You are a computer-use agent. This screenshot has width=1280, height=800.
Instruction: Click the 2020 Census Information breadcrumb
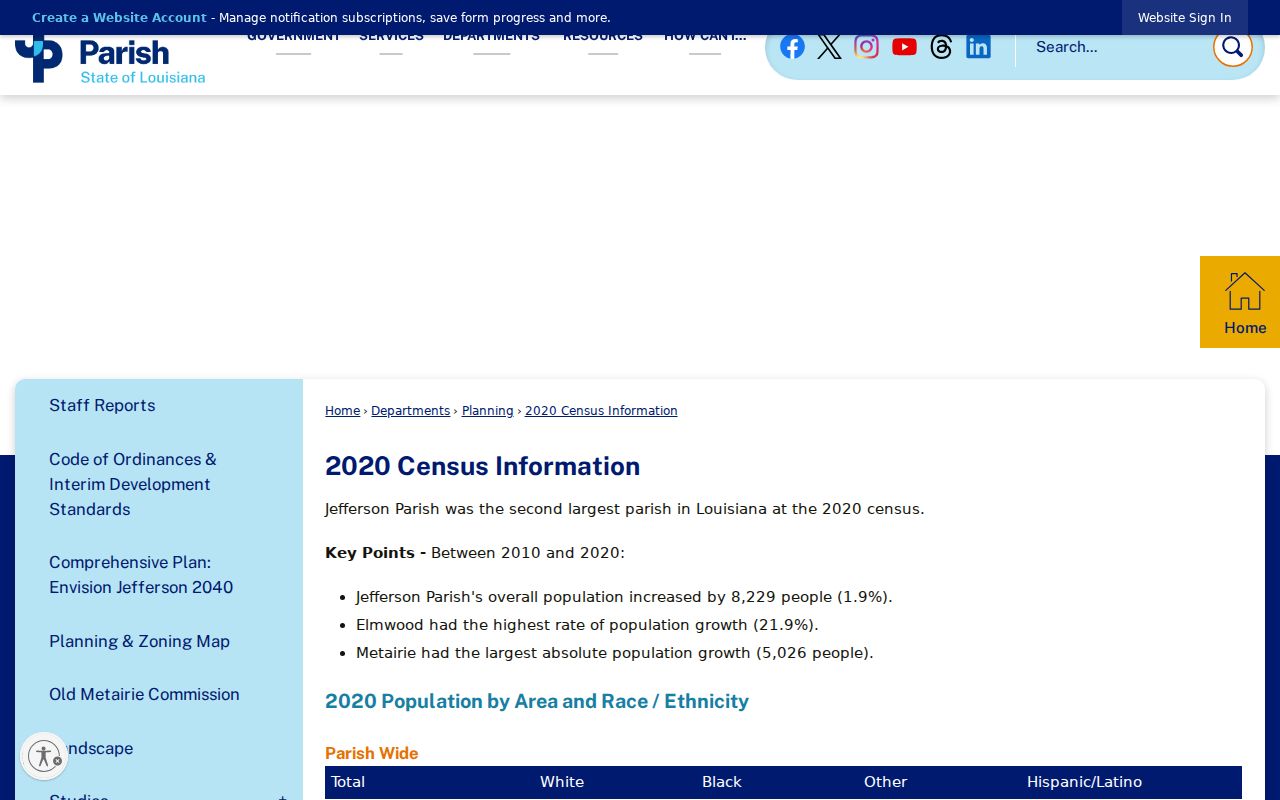click(601, 411)
